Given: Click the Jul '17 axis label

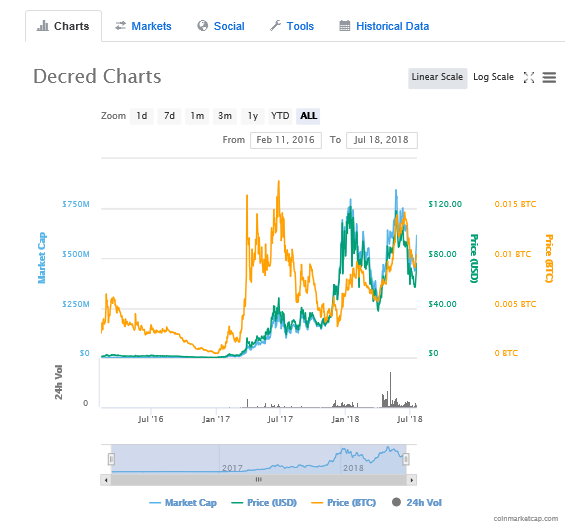Looking at the screenshot, I should tap(280, 419).
